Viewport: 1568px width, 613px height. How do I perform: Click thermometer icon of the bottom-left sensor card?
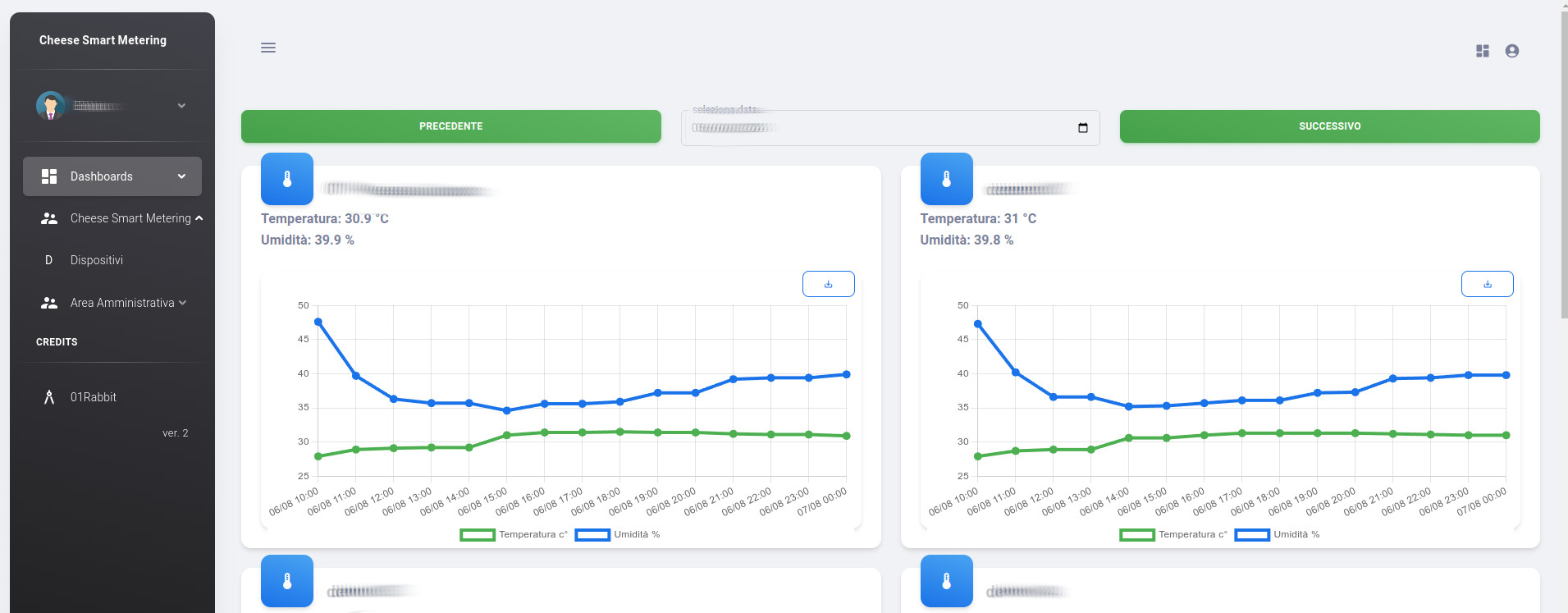coord(287,581)
